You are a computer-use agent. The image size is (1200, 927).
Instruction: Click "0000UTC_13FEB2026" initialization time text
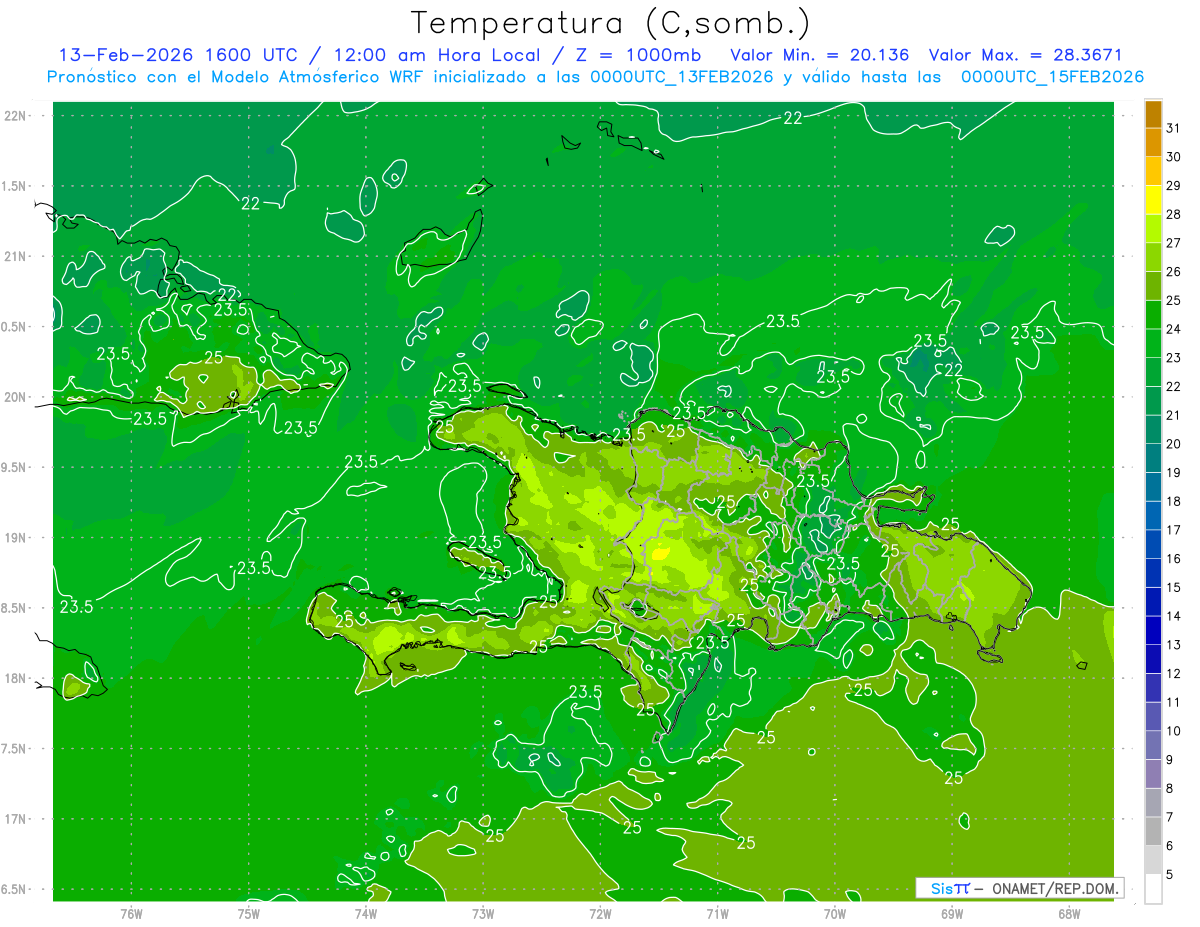[682, 77]
